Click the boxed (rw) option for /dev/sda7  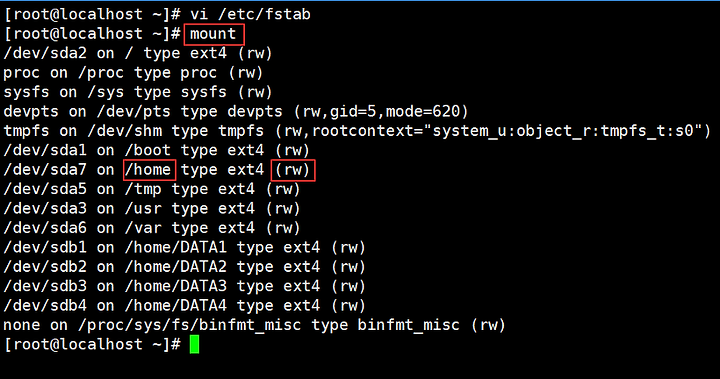click(293, 170)
